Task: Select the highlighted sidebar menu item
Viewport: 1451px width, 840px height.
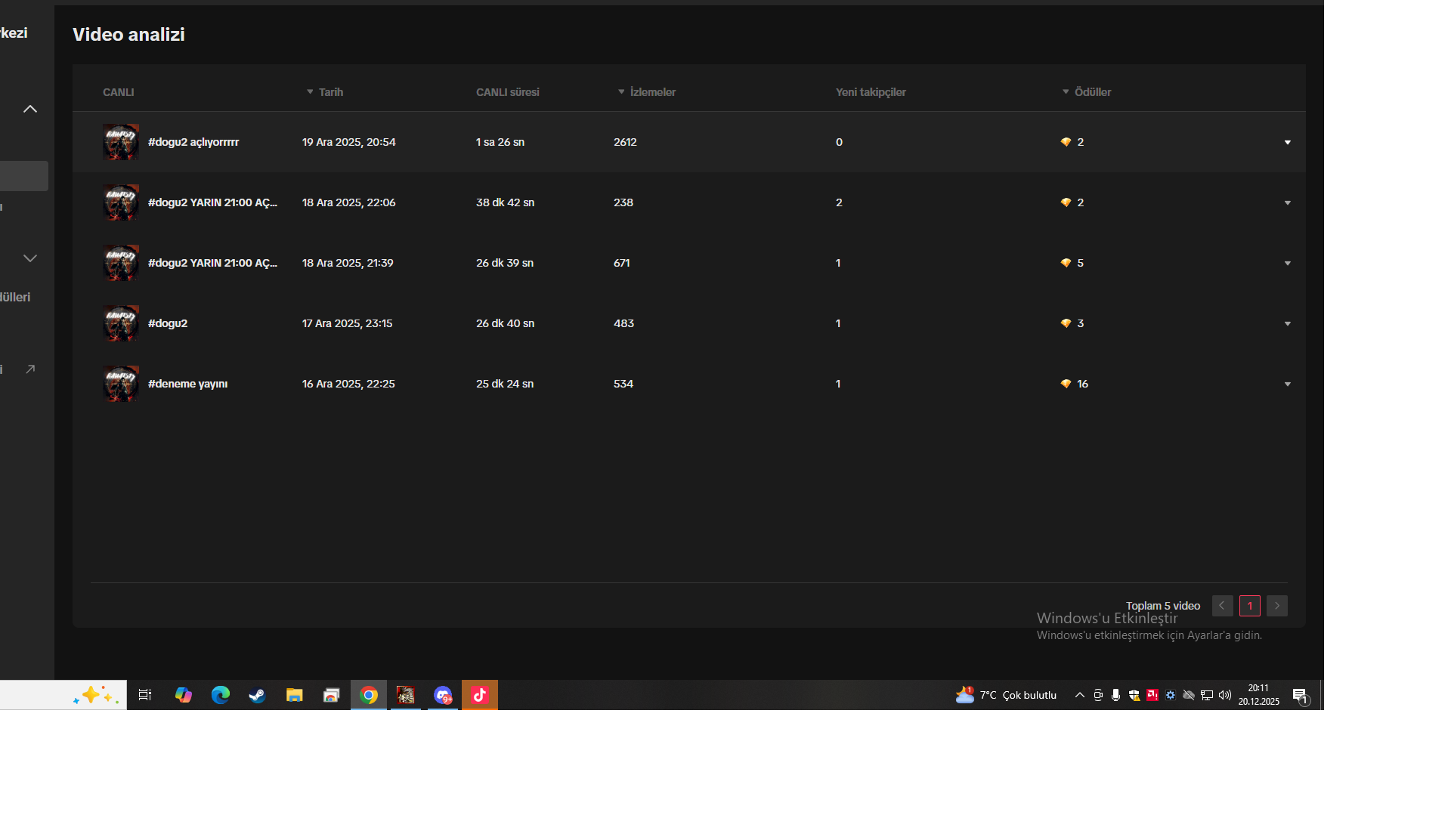Action: tap(24, 176)
